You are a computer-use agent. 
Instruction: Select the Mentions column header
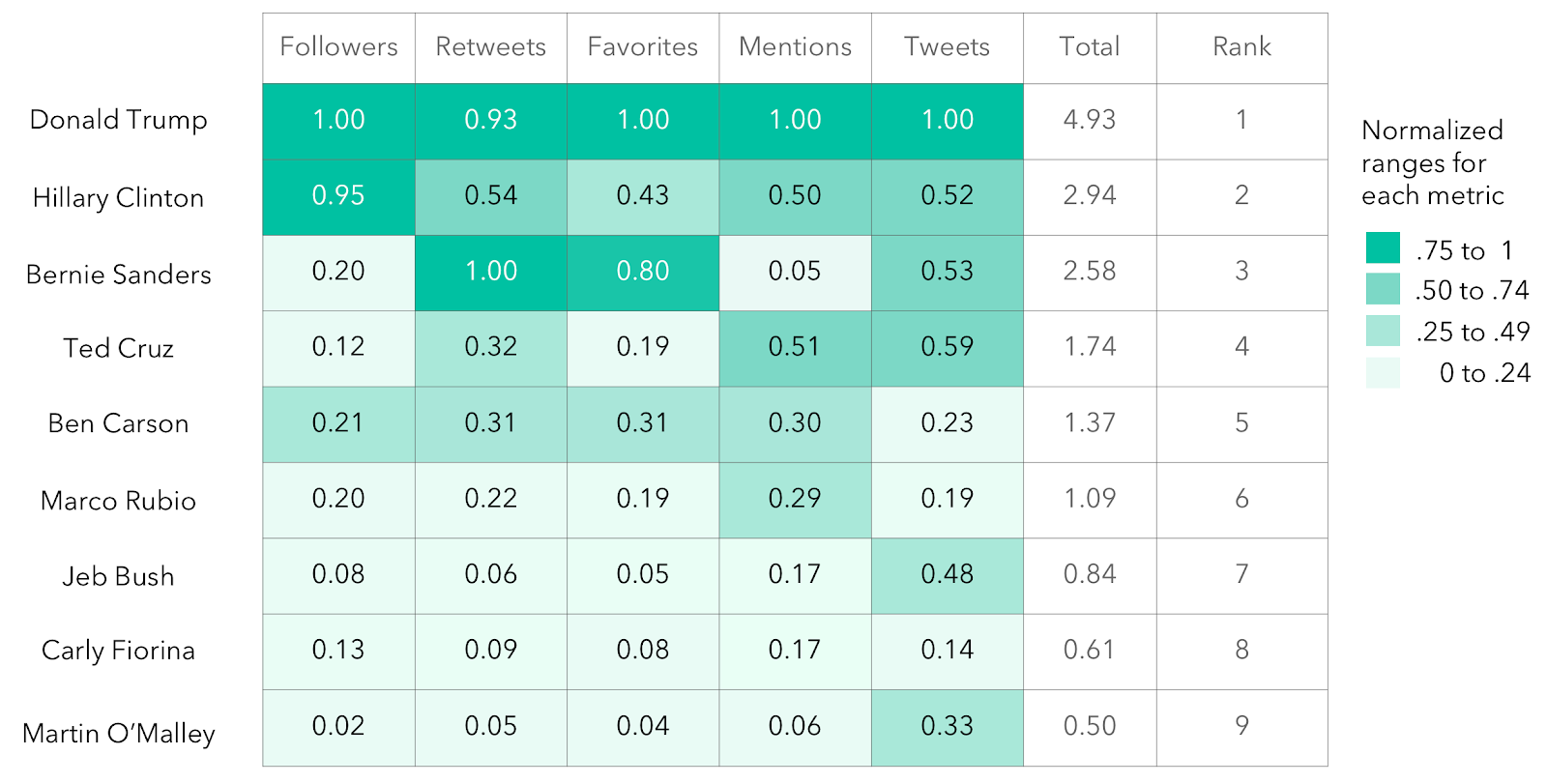(795, 47)
